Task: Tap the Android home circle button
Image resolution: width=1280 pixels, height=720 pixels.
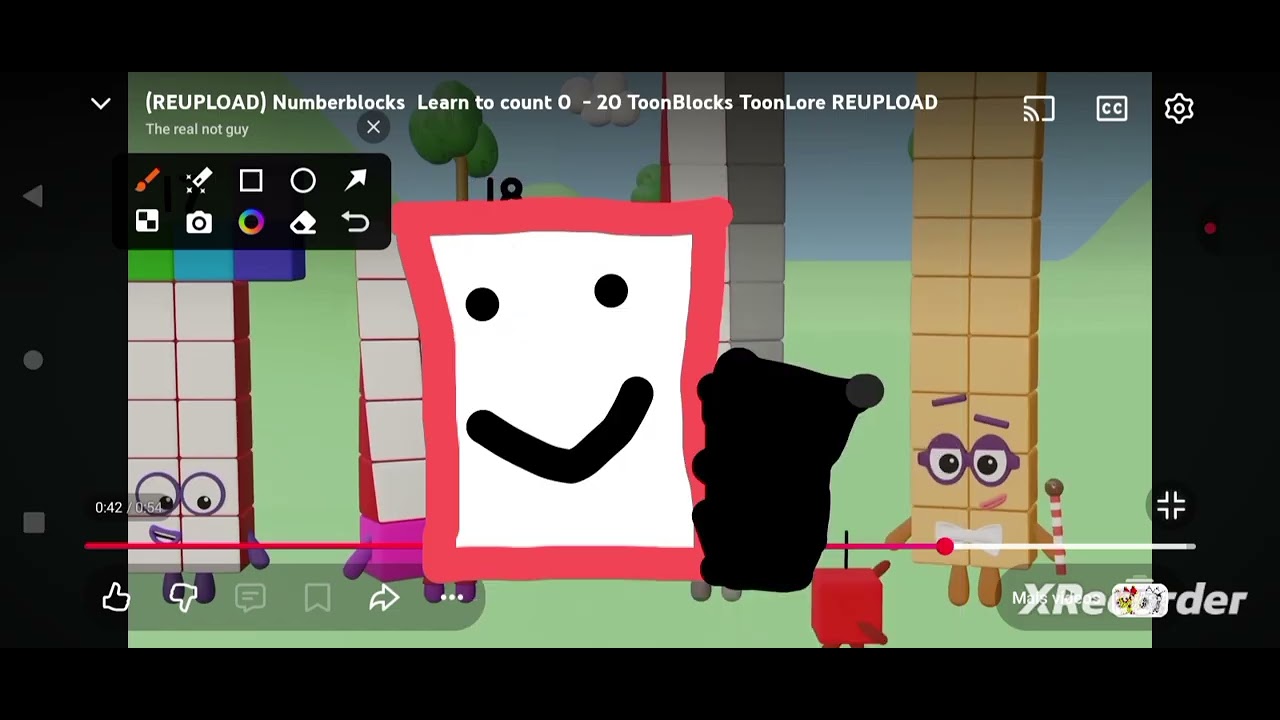Action: click(33, 360)
